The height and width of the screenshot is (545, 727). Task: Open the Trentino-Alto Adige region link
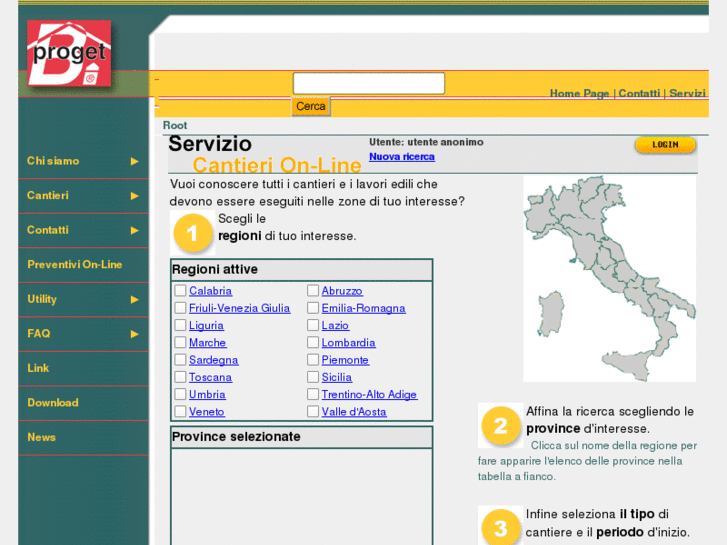coord(370,394)
